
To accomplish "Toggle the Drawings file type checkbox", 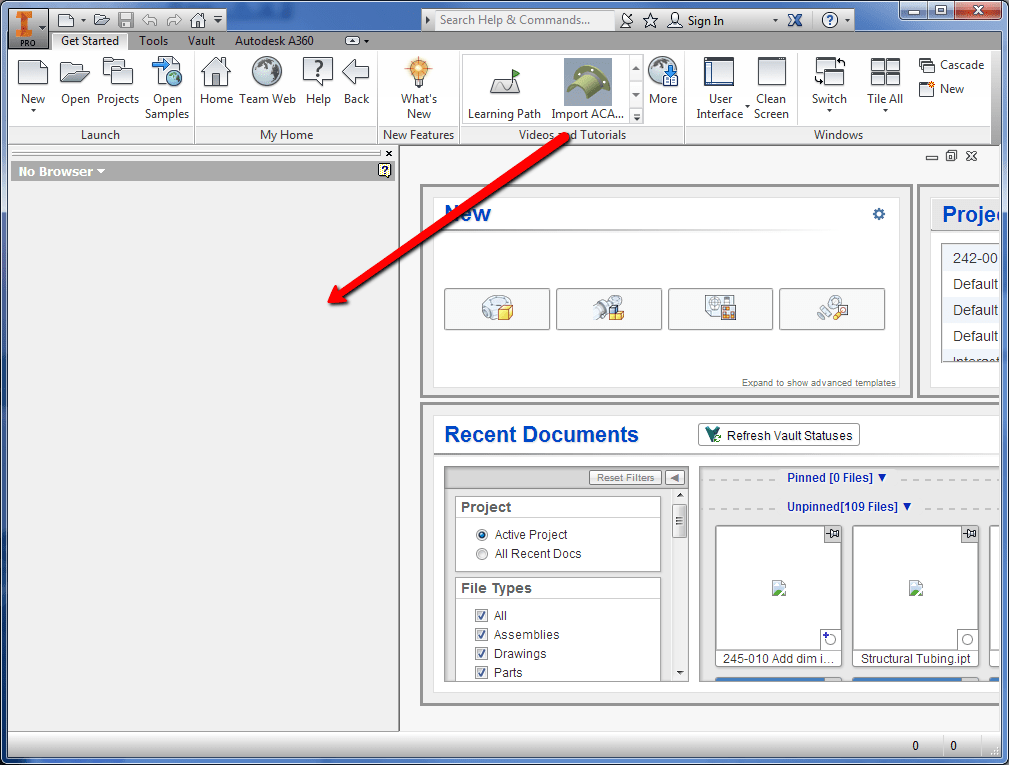I will coord(482,653).
